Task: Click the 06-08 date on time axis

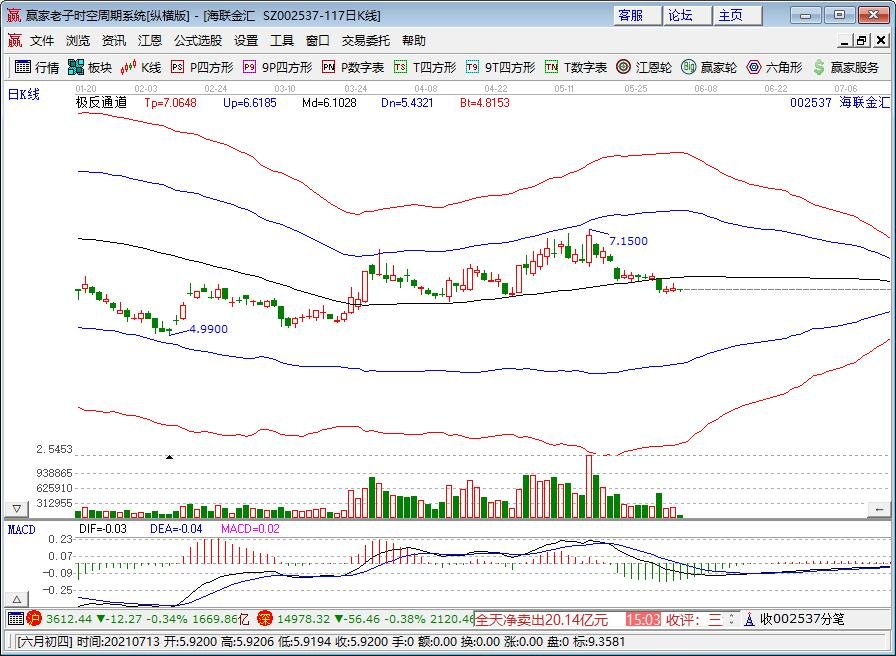Action: click(x=706, y=89)
